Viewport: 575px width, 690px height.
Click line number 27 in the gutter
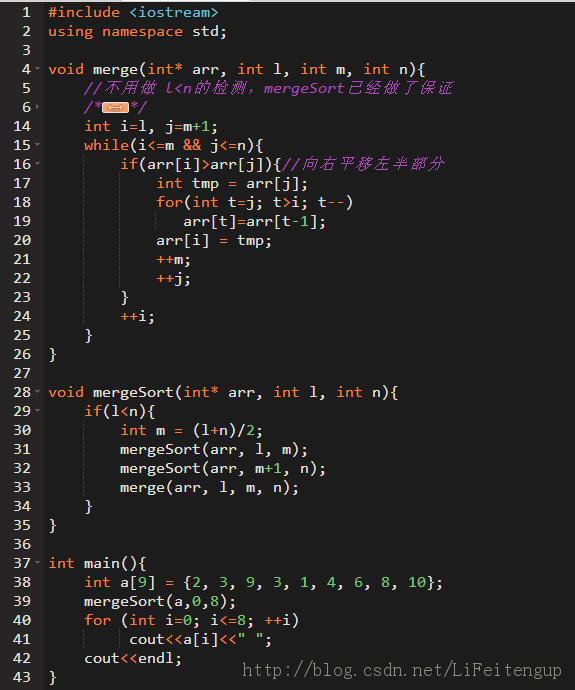click(22, 373)
